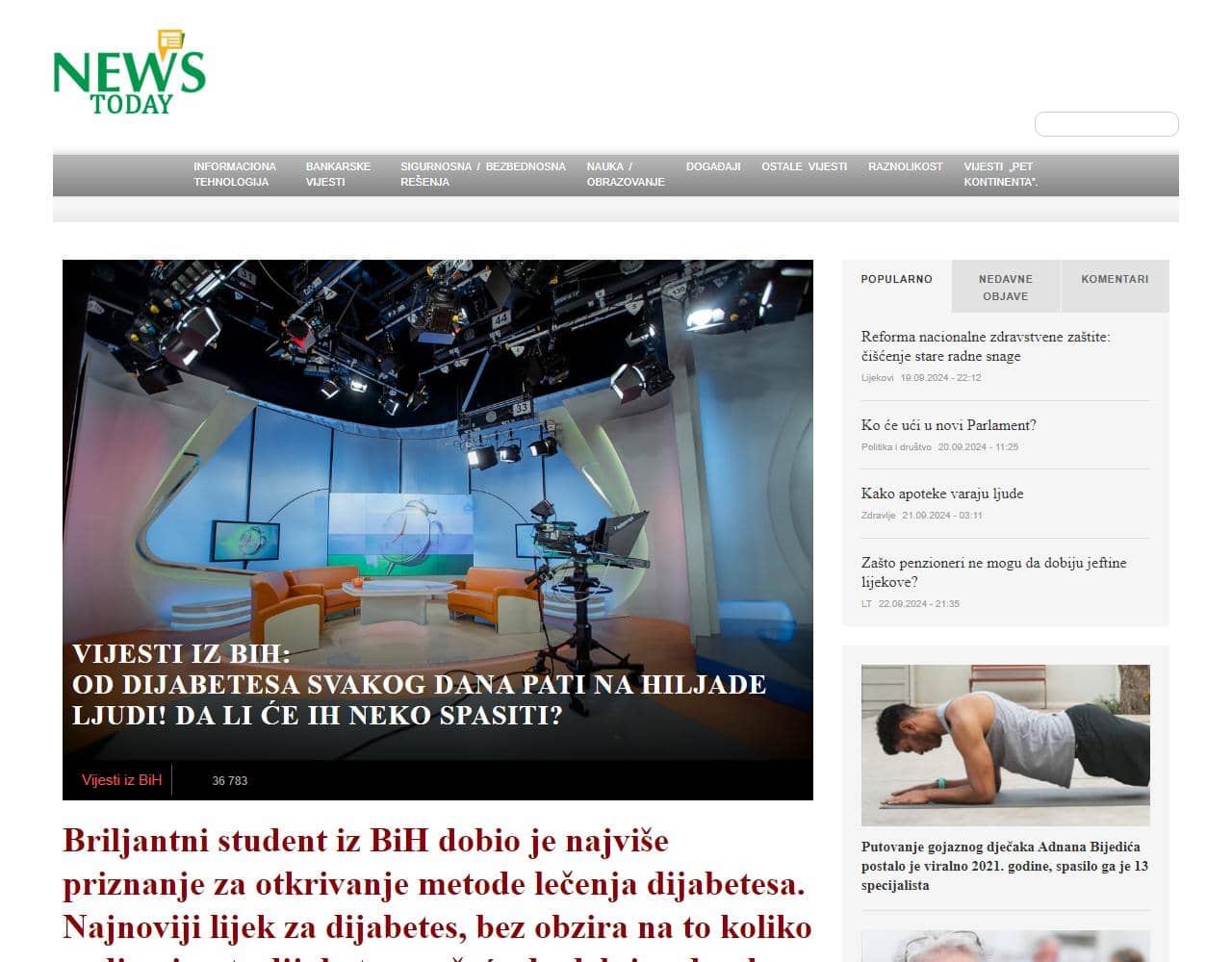The image size is (1232, 962).
Task: Open the Događaji menu item
Action: pos(712,166)
